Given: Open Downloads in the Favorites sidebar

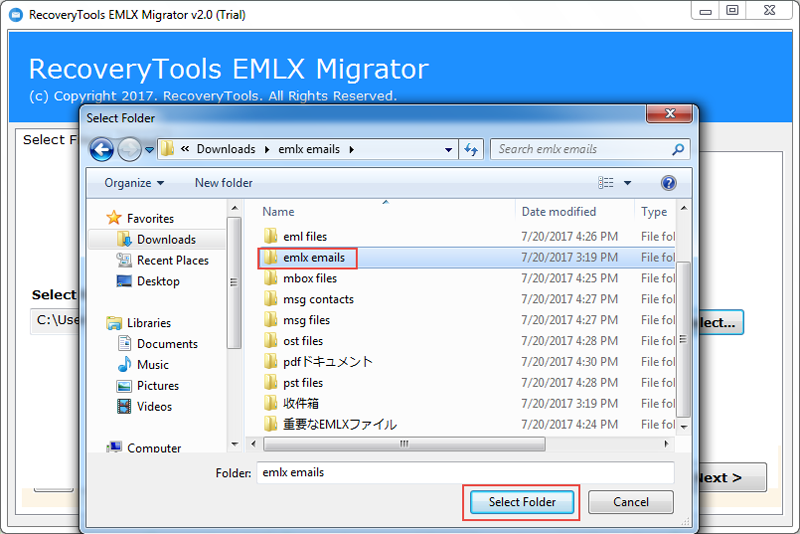Looking at the screenshot, I should tap(166, 239).
